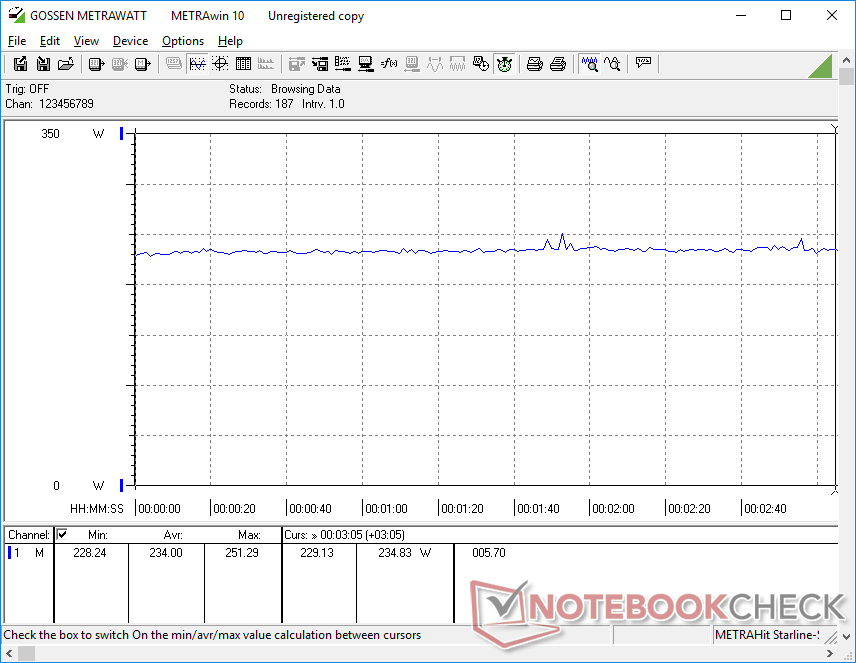Click the plain printer icon
This screenshot has height=663, width=856.
pos(558,64)
